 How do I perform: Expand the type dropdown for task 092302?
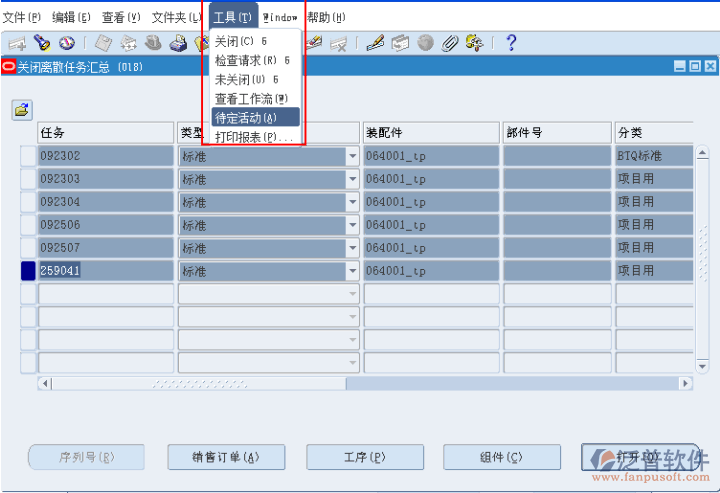[x=352, y=156]
